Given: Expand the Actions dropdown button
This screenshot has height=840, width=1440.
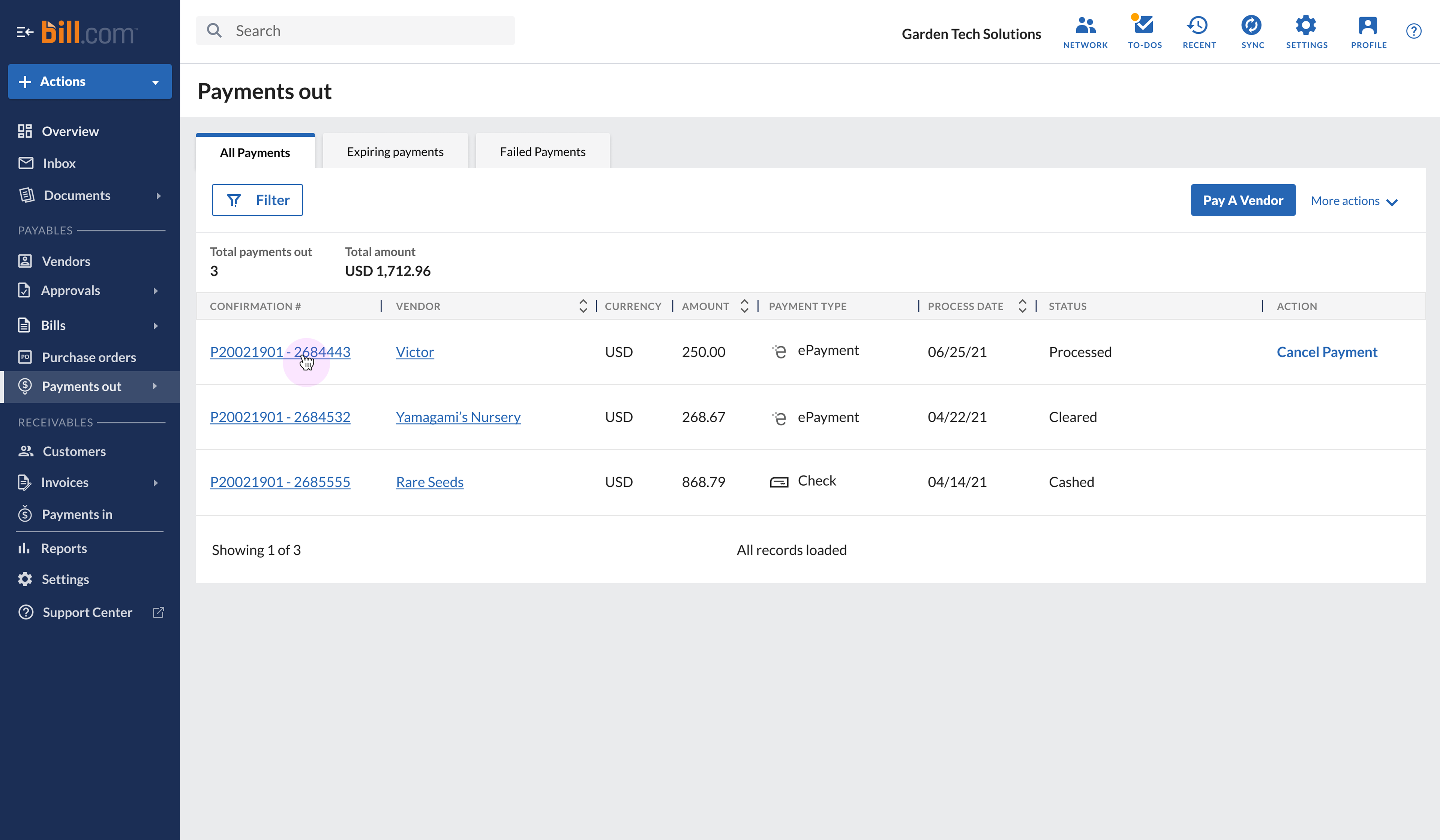Looking at the screenshot, I should [90, 81].
